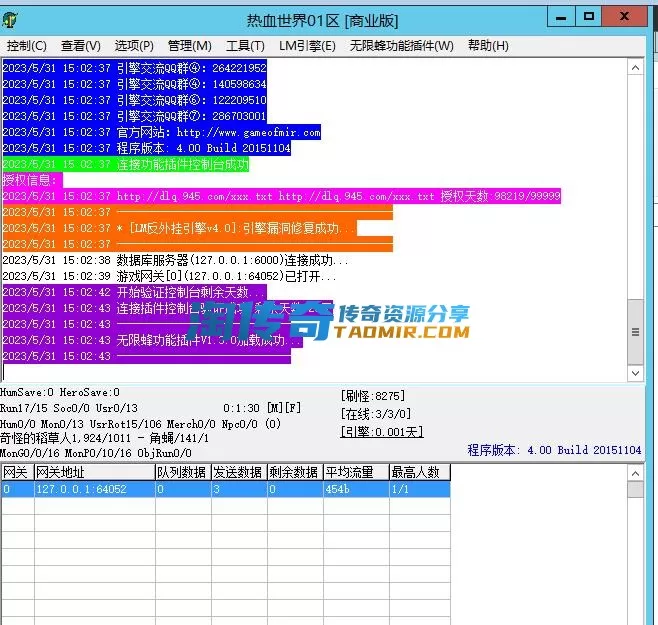Click the HumSave:0 HeroSave:0 status text
This screenshot has height=625, width=658.
(60, 392)
